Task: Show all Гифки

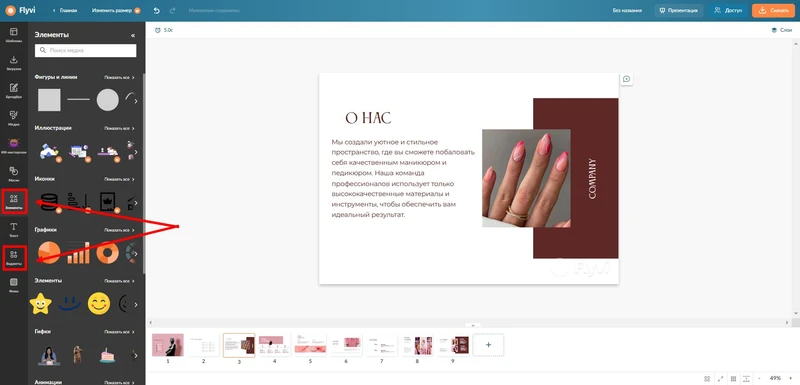Action: pos(119,332)
